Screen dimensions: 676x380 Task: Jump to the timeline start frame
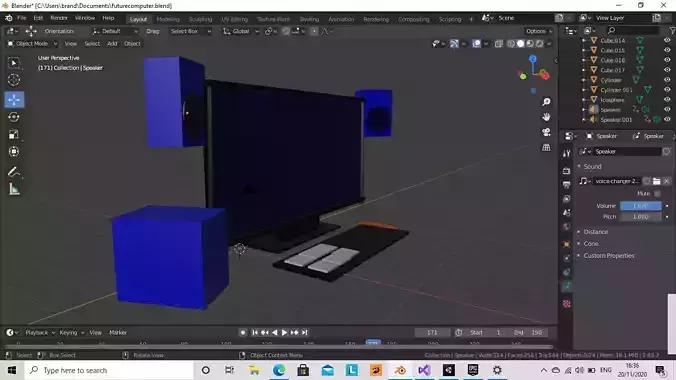tap(255, 333)
